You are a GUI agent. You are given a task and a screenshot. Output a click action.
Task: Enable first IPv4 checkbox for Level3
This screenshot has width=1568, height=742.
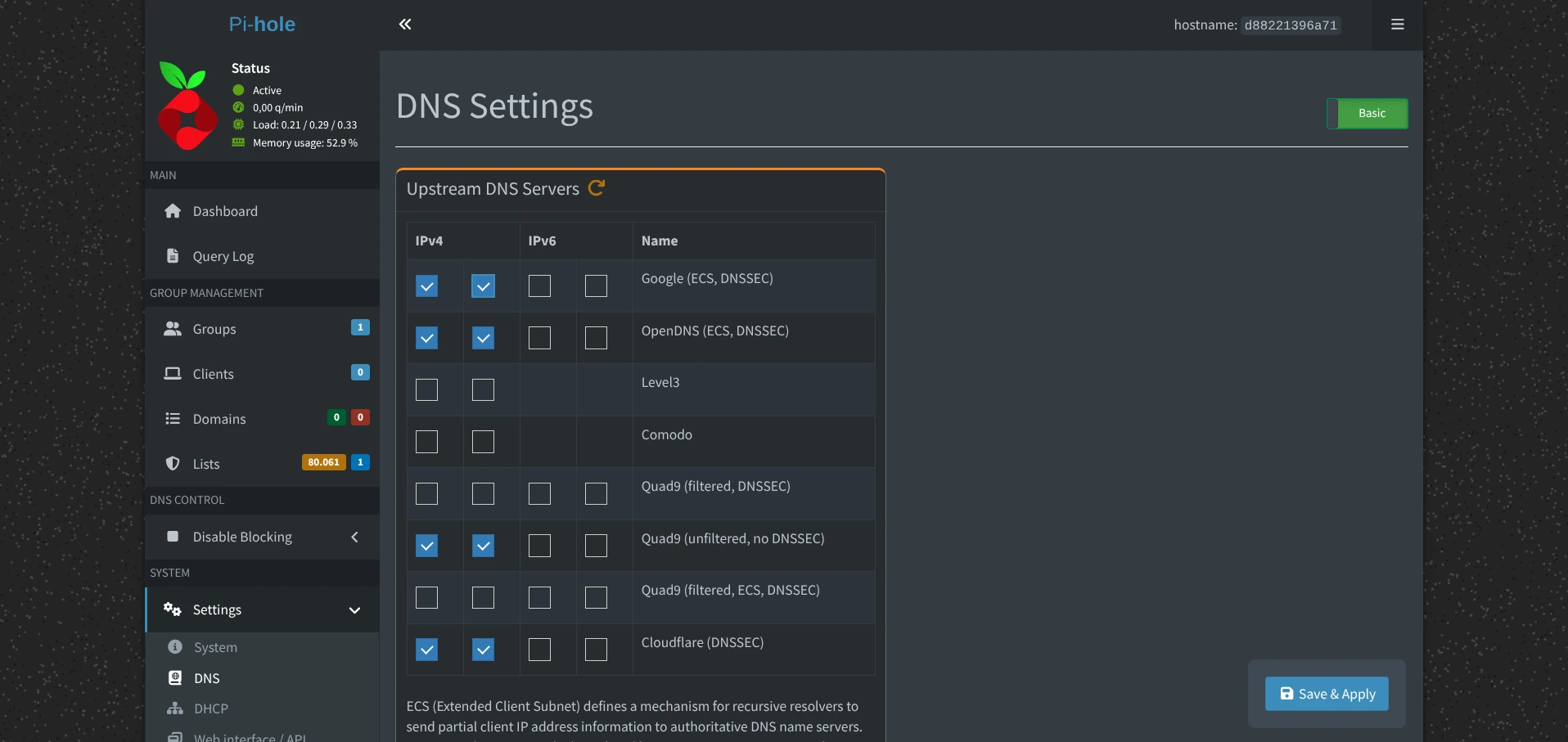427,390
